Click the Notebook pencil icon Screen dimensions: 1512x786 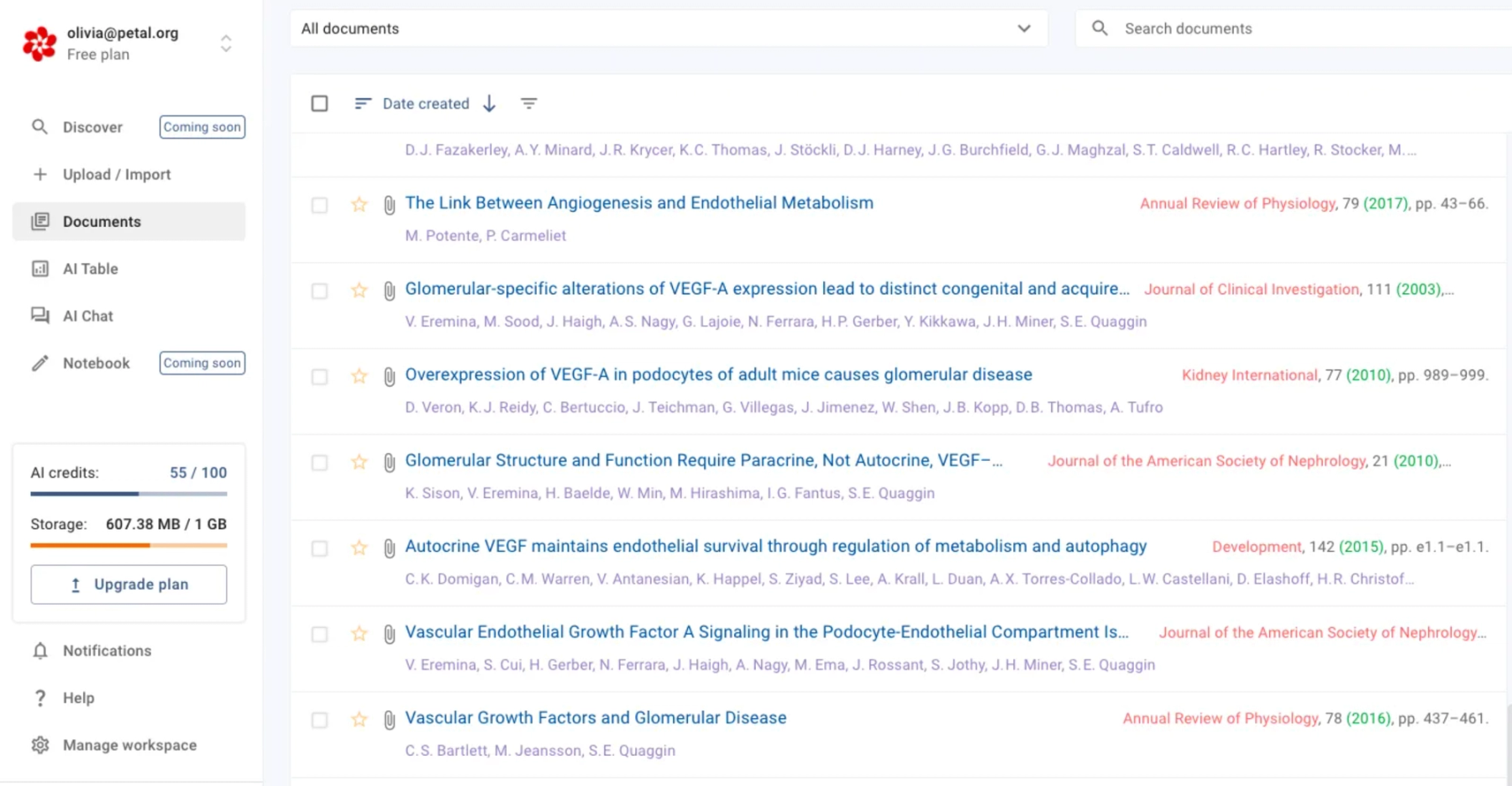[40, 363]
